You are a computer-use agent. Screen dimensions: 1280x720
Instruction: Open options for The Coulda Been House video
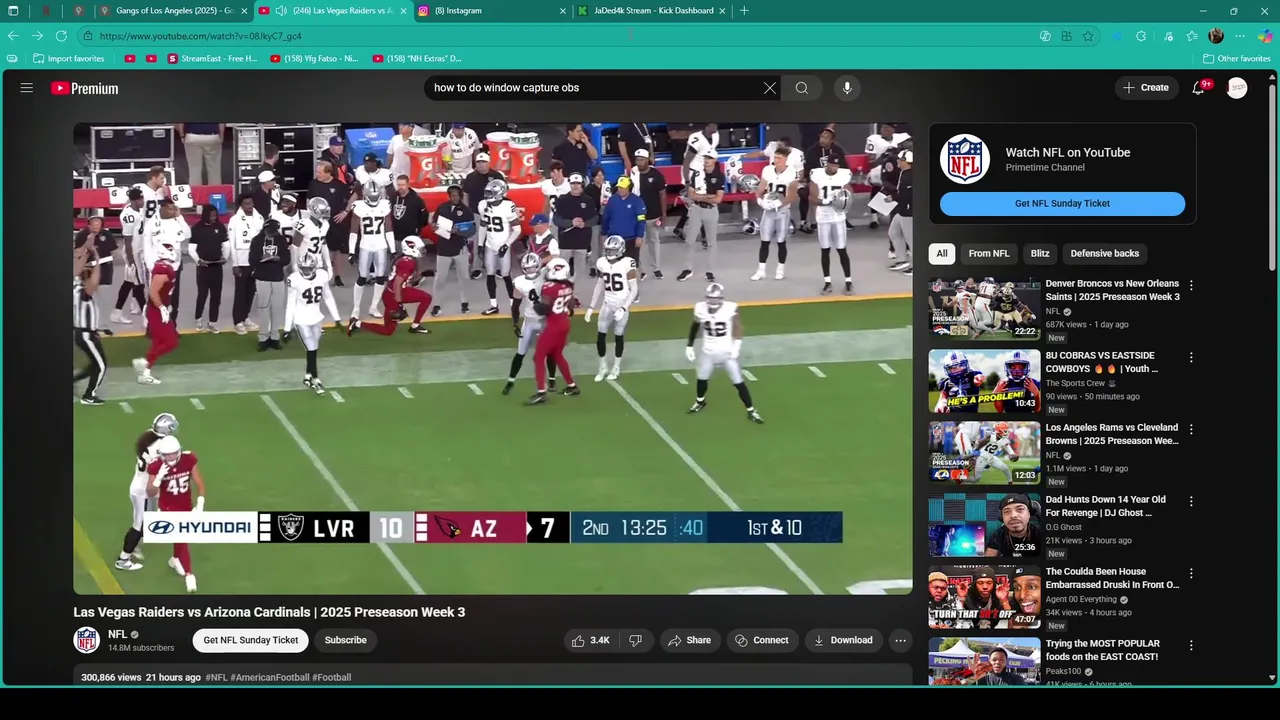click(x=1191, y=573)
